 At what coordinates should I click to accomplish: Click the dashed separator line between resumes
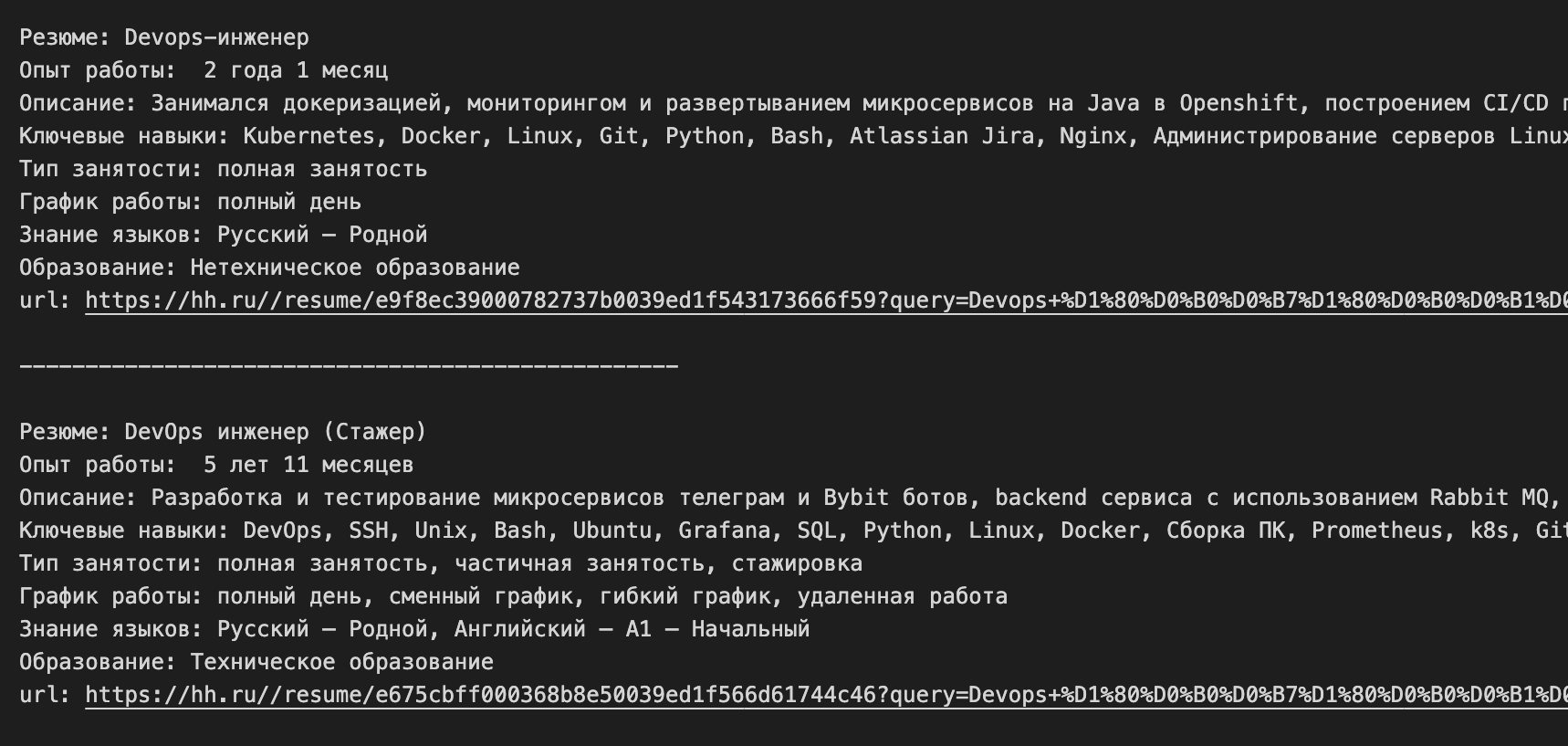[349, 366]
